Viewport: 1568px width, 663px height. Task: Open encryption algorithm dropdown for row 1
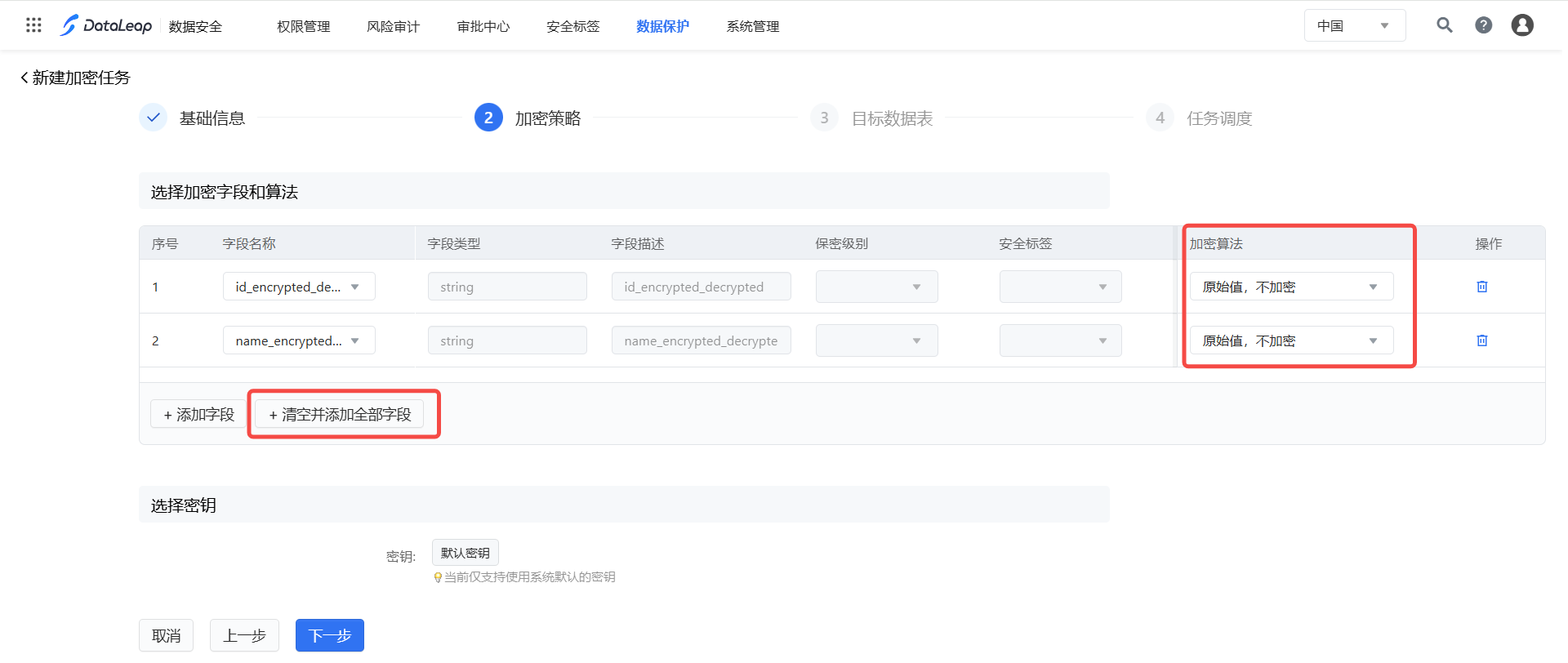click(x=1290, y=287)
